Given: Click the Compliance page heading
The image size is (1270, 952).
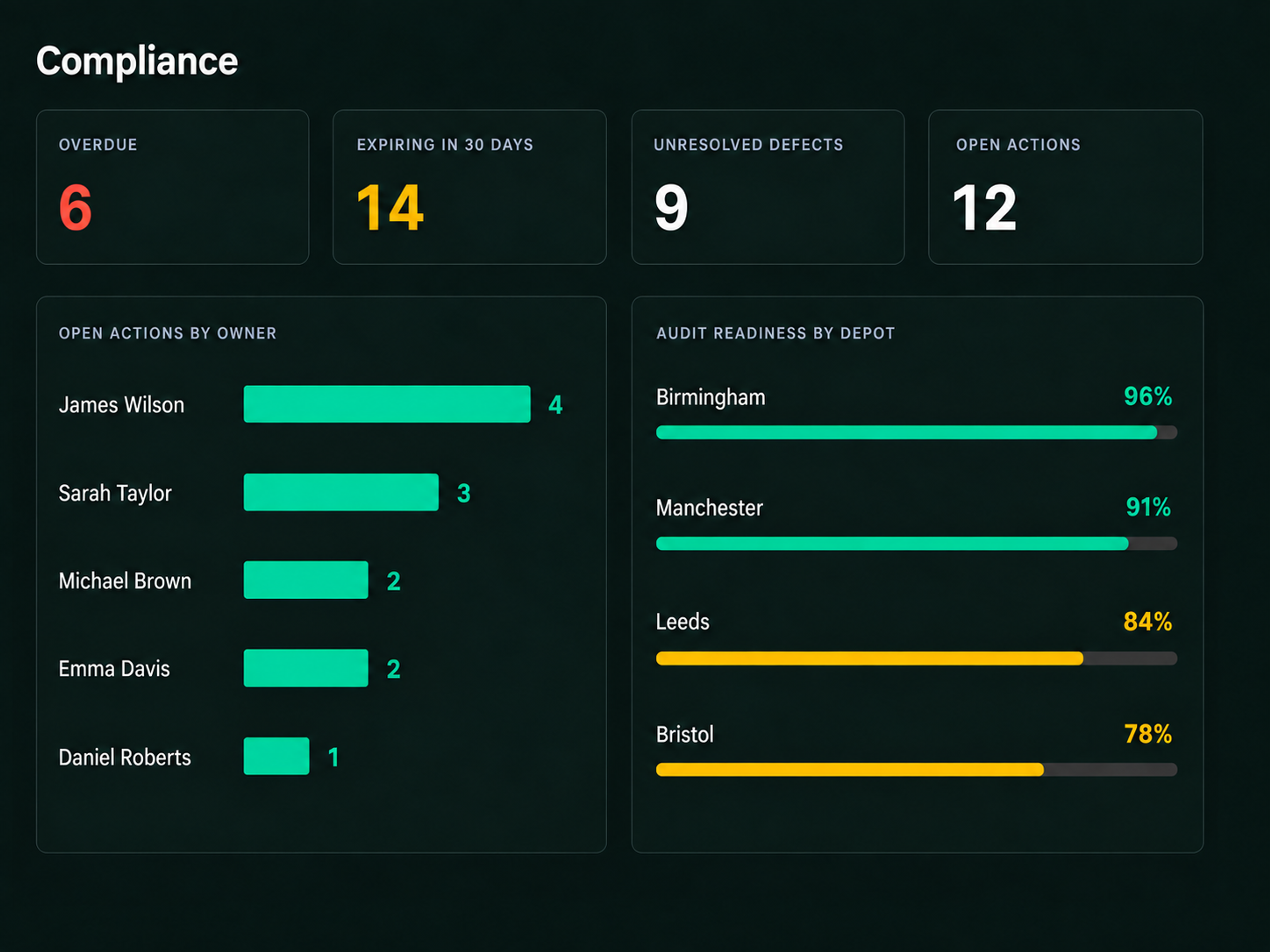Looking at the screenshot, I should (137, 61).
